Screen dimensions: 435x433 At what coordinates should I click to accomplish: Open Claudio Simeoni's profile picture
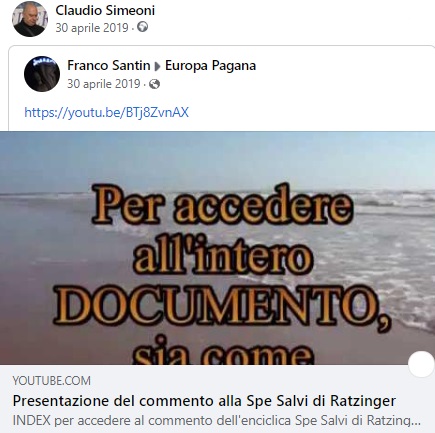coord(30,19)
